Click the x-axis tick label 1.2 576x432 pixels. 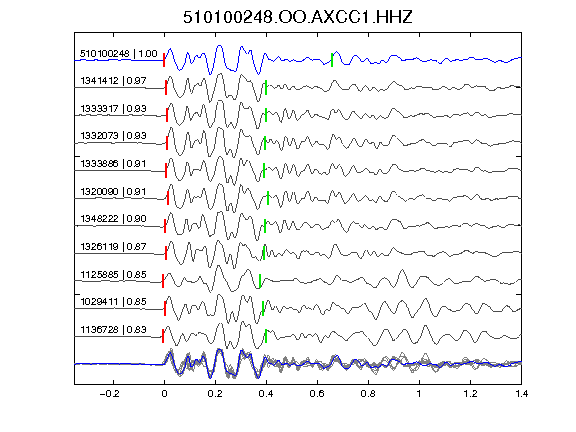pyautogui.click(x=470, y=394)
